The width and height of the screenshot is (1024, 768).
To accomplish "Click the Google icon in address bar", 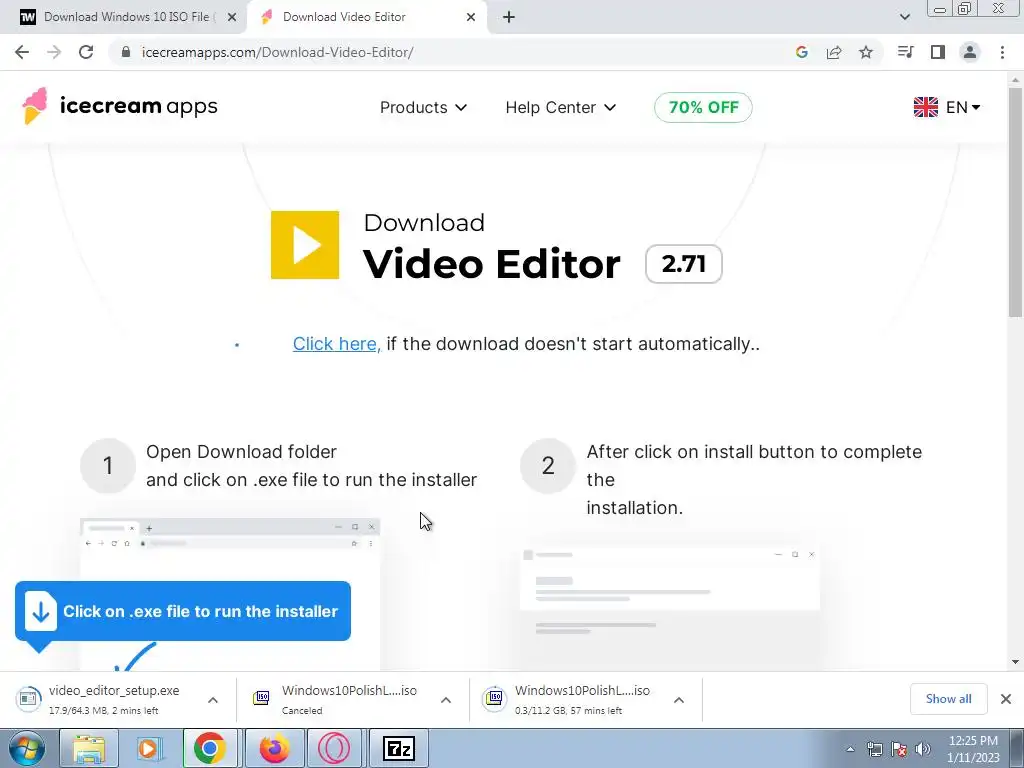I will click(x=802, y=52).
